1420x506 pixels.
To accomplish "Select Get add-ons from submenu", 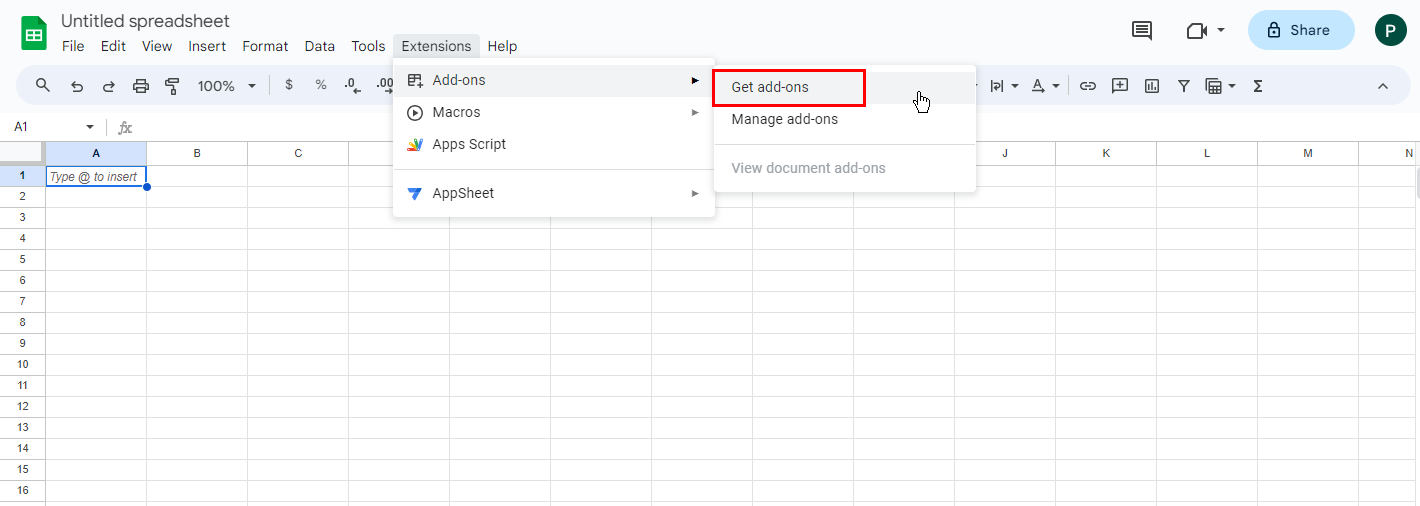I will click(788, 87).
